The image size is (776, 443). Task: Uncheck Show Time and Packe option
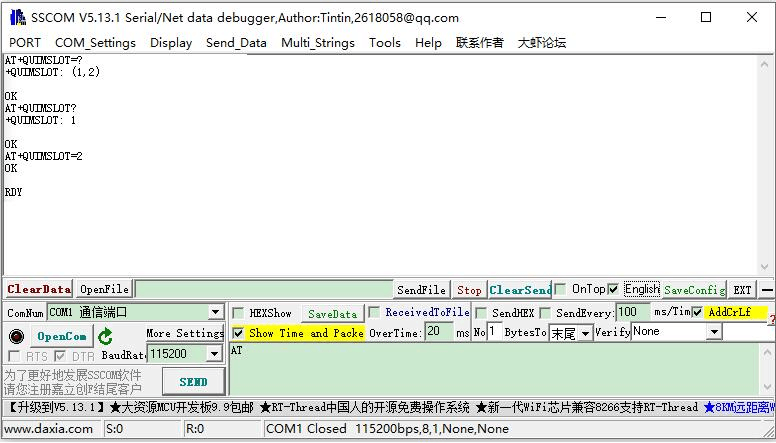pyautogui.click(x=238, y=333)
